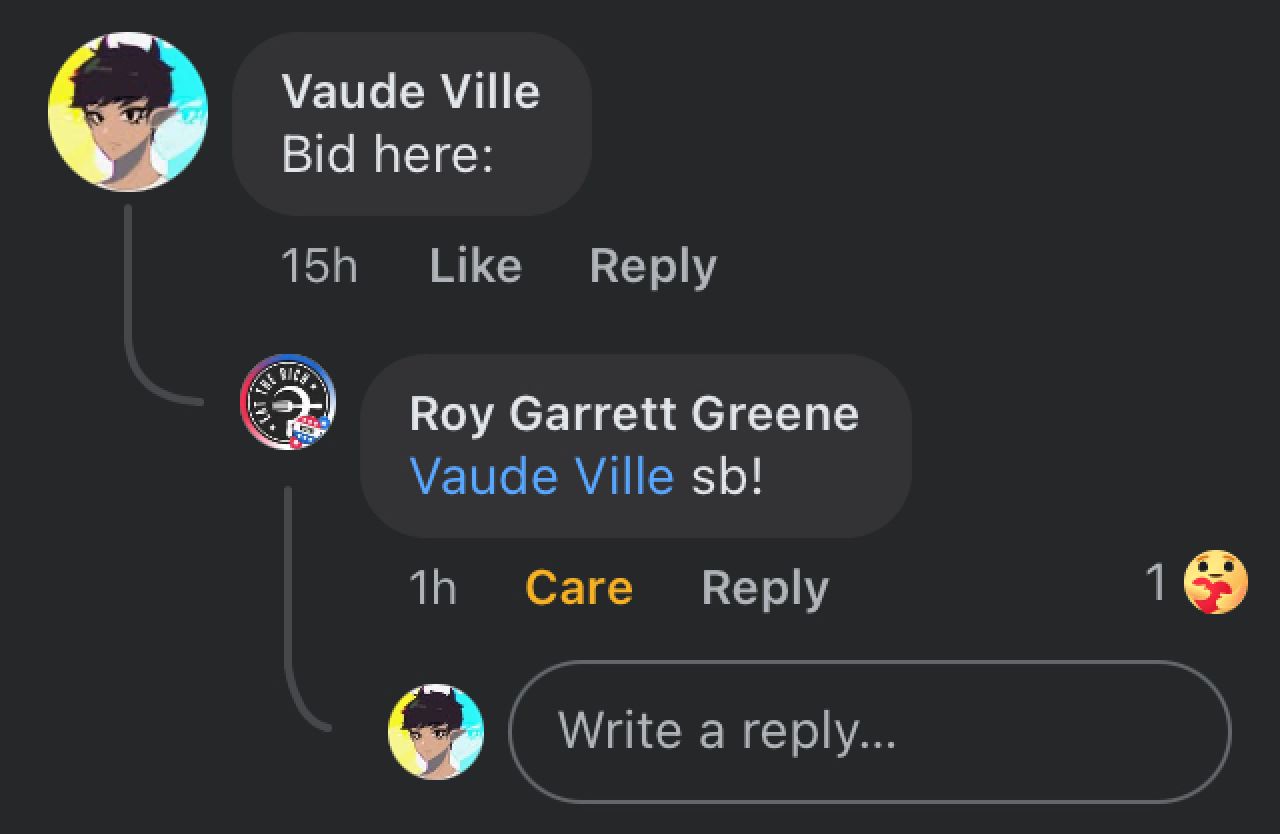Focus the "Write a reply..." field
The height and width of the screenshot is (834, 1280).
click(870, 732)
